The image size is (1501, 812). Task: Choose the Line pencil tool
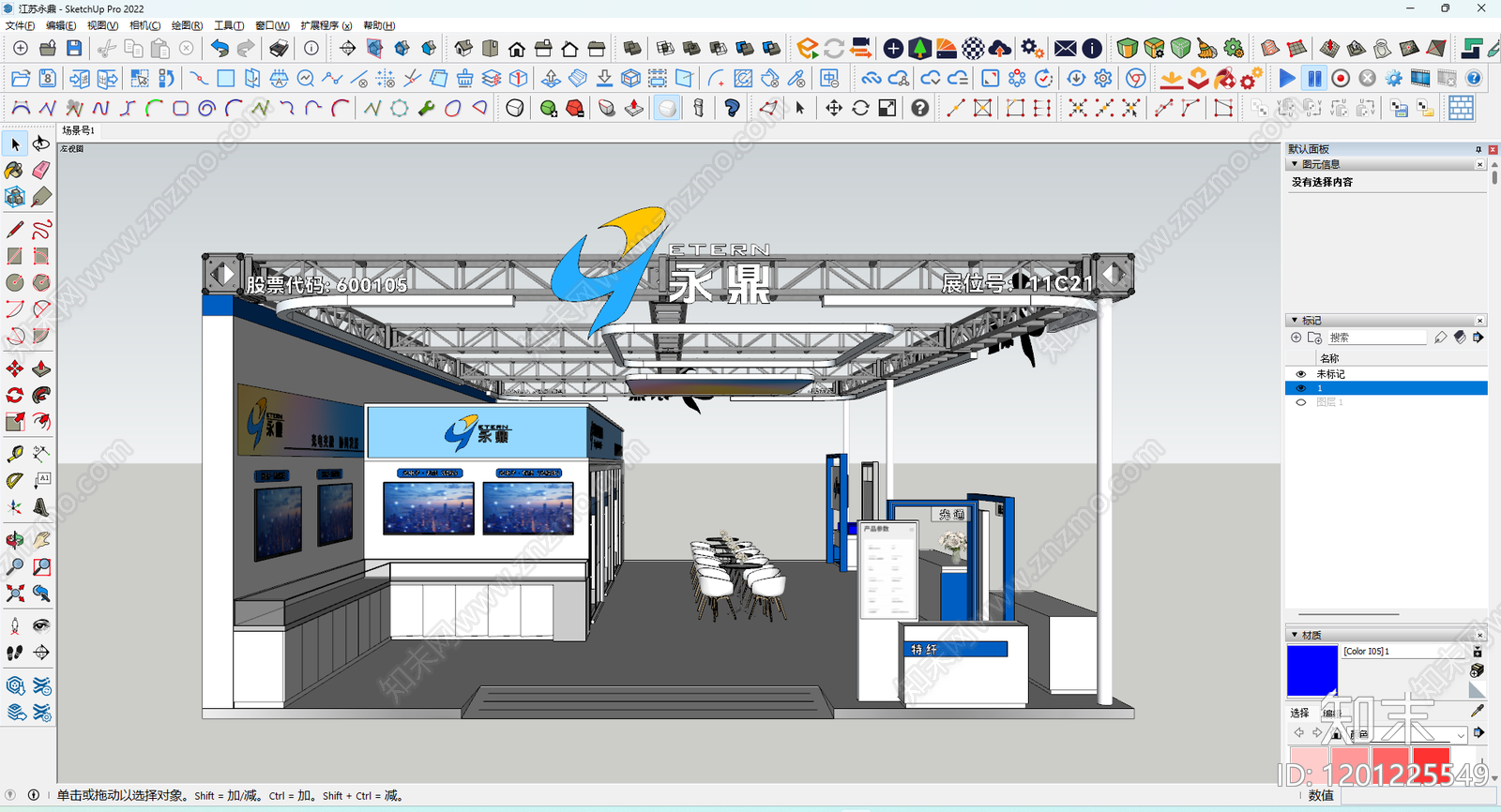15,230
